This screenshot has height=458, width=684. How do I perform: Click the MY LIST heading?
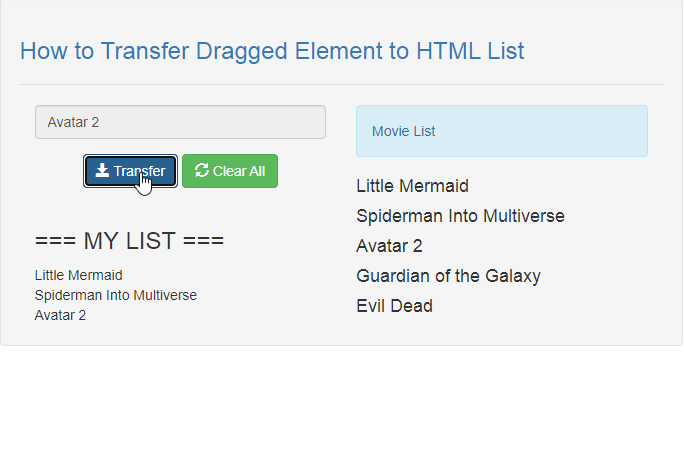coord(129,241)
